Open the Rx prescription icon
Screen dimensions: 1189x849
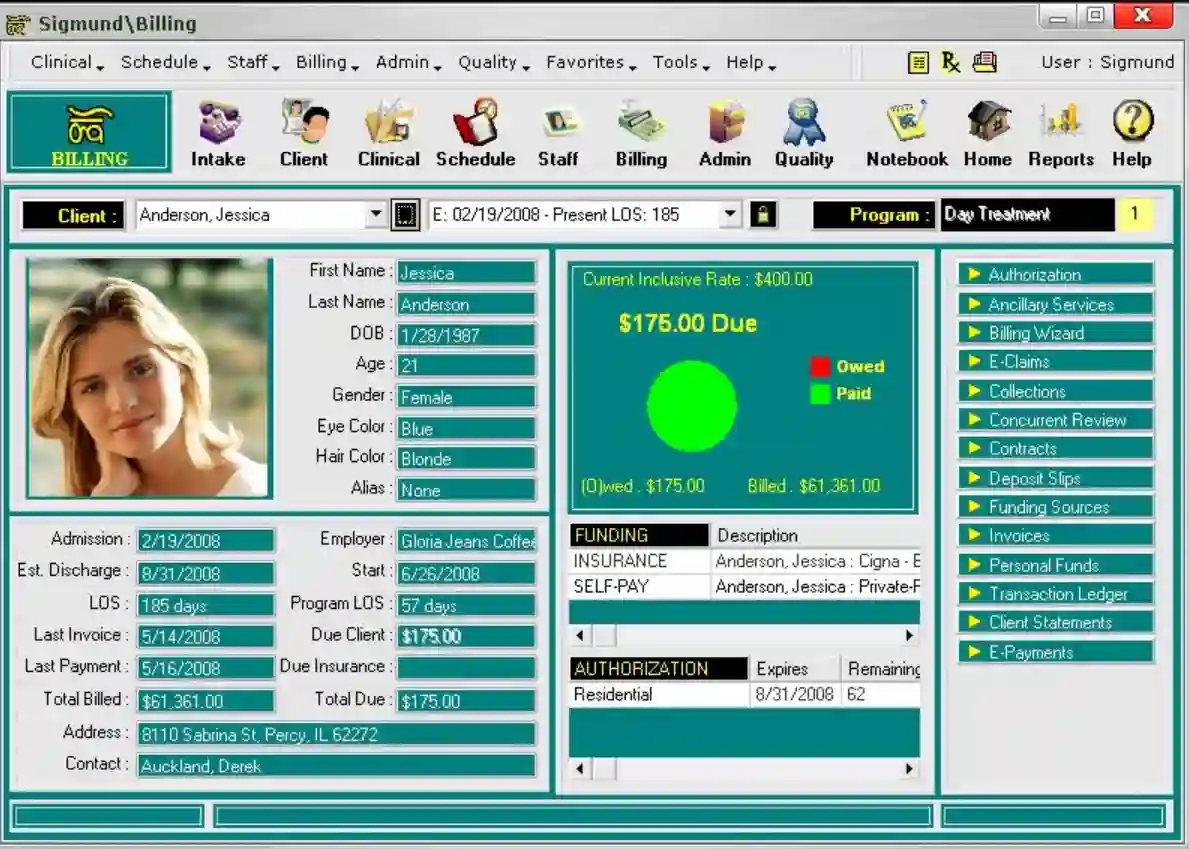[x=950, y=63]
